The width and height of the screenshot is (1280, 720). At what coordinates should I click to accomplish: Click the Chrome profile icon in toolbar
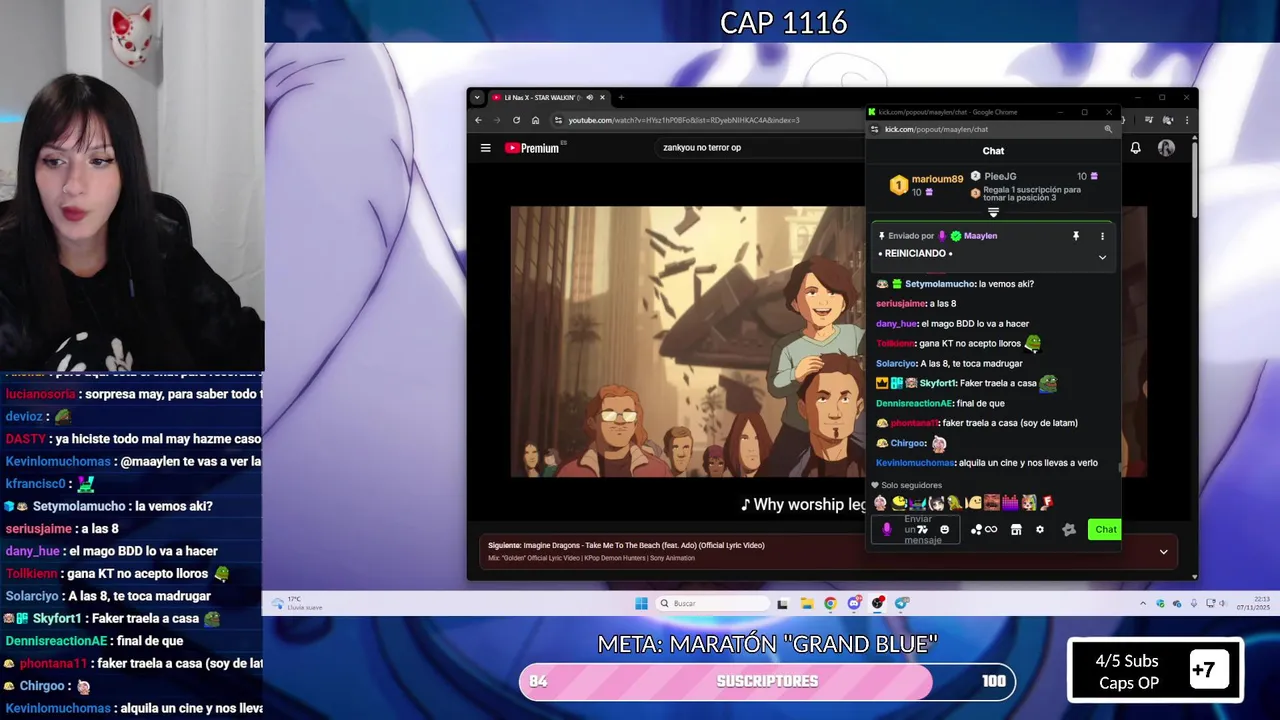pyautogui.click(x=1168, y=120)
